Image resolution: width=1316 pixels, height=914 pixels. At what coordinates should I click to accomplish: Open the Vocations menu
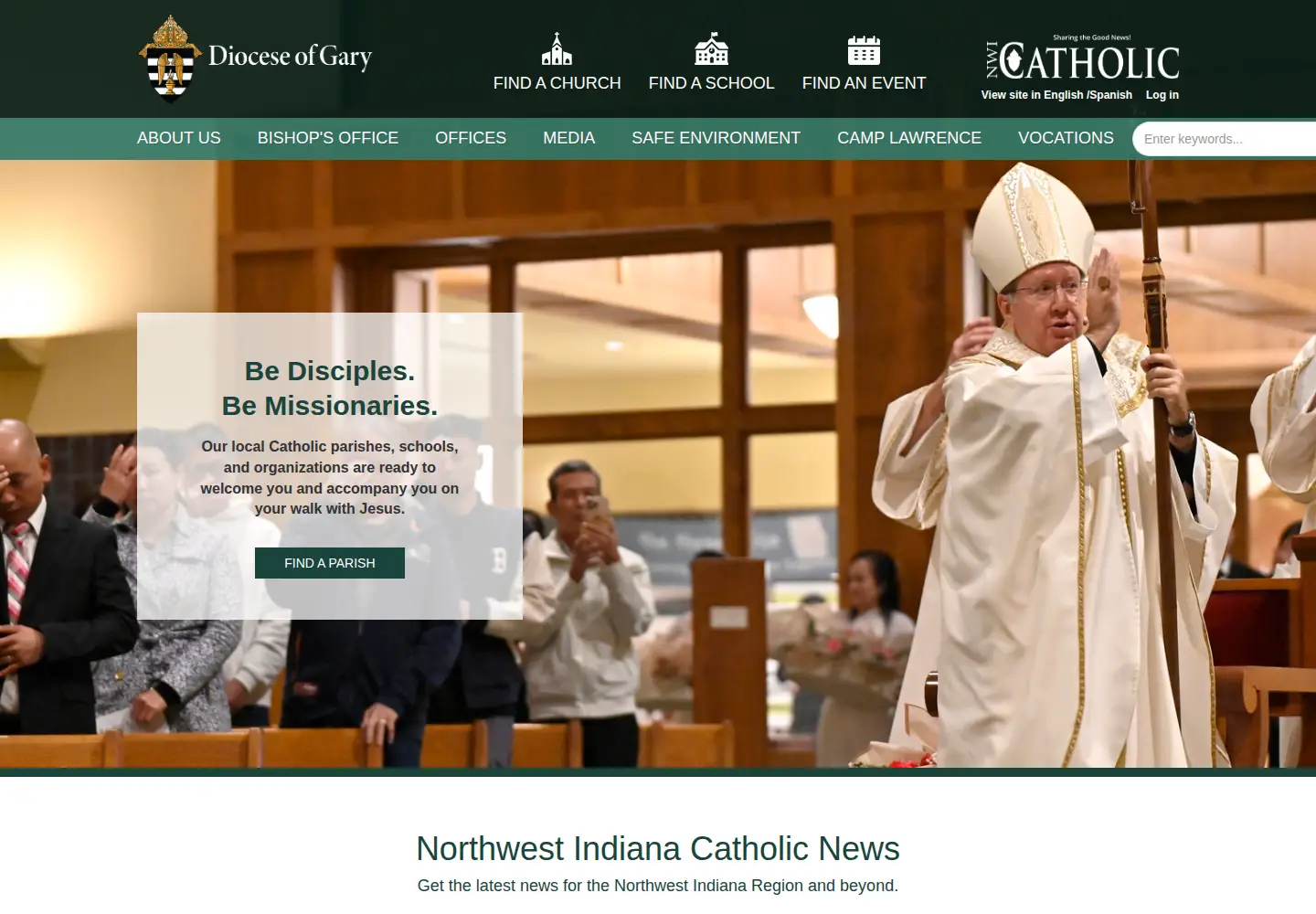point(1066,138)
